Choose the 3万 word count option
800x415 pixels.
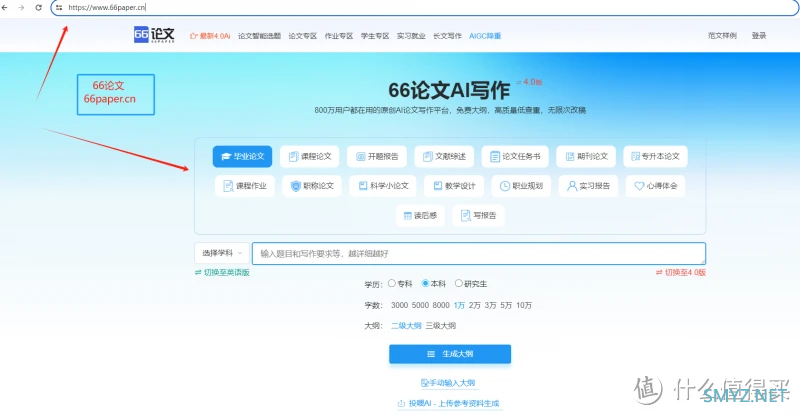[490, 305]
